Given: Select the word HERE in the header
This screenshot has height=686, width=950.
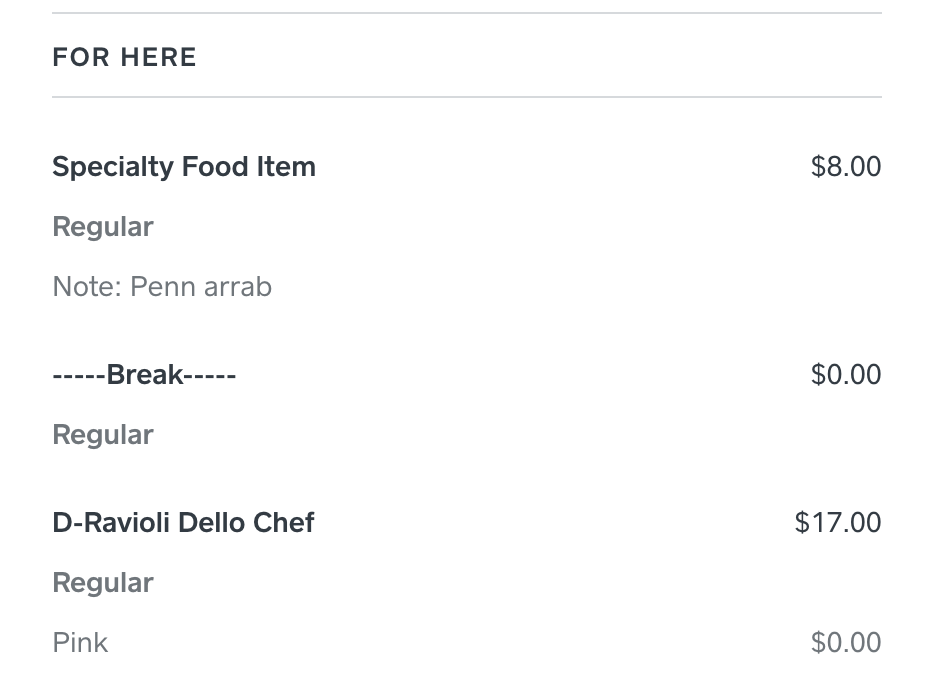Looking at the screenshot, I should tap(158, 58).
